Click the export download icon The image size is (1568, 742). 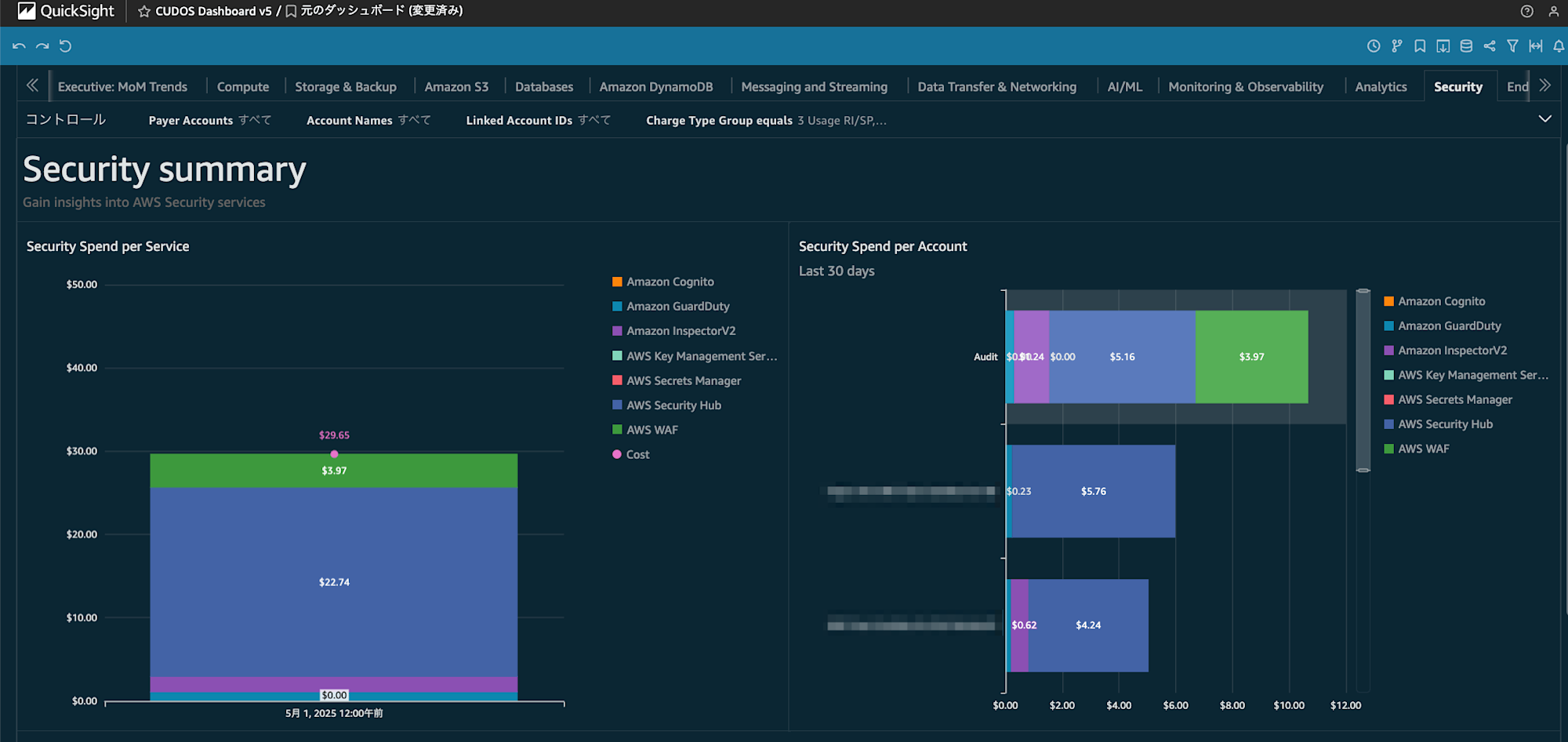coord(1443,46)
